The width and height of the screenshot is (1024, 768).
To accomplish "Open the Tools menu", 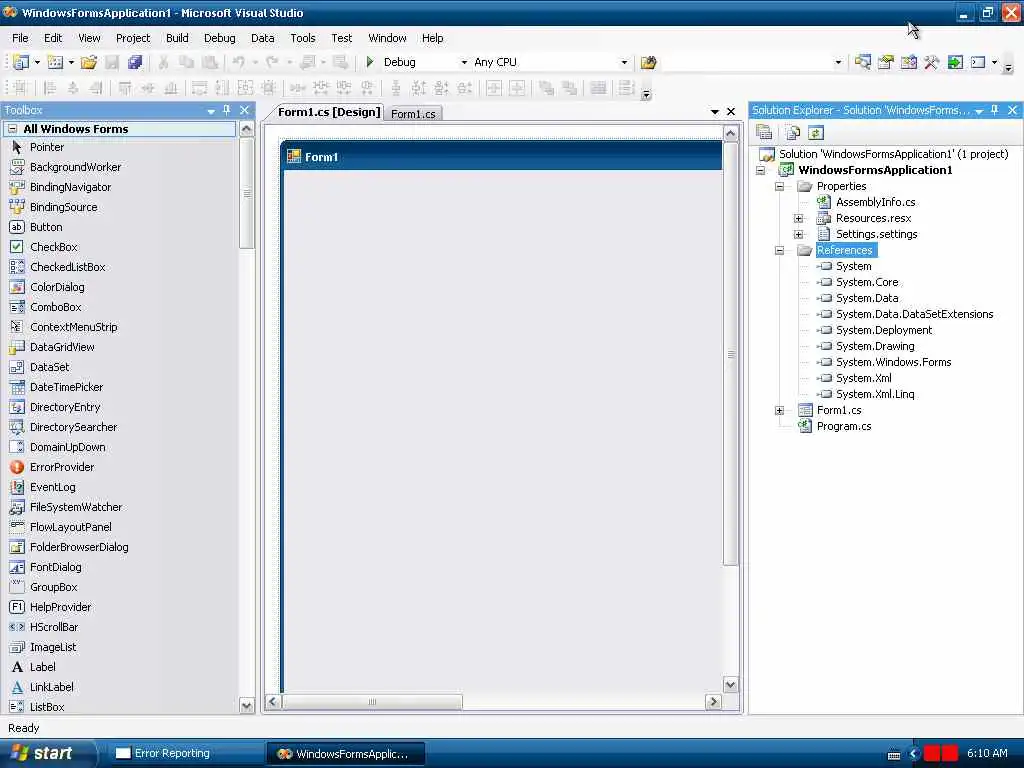I will point(302,38).
